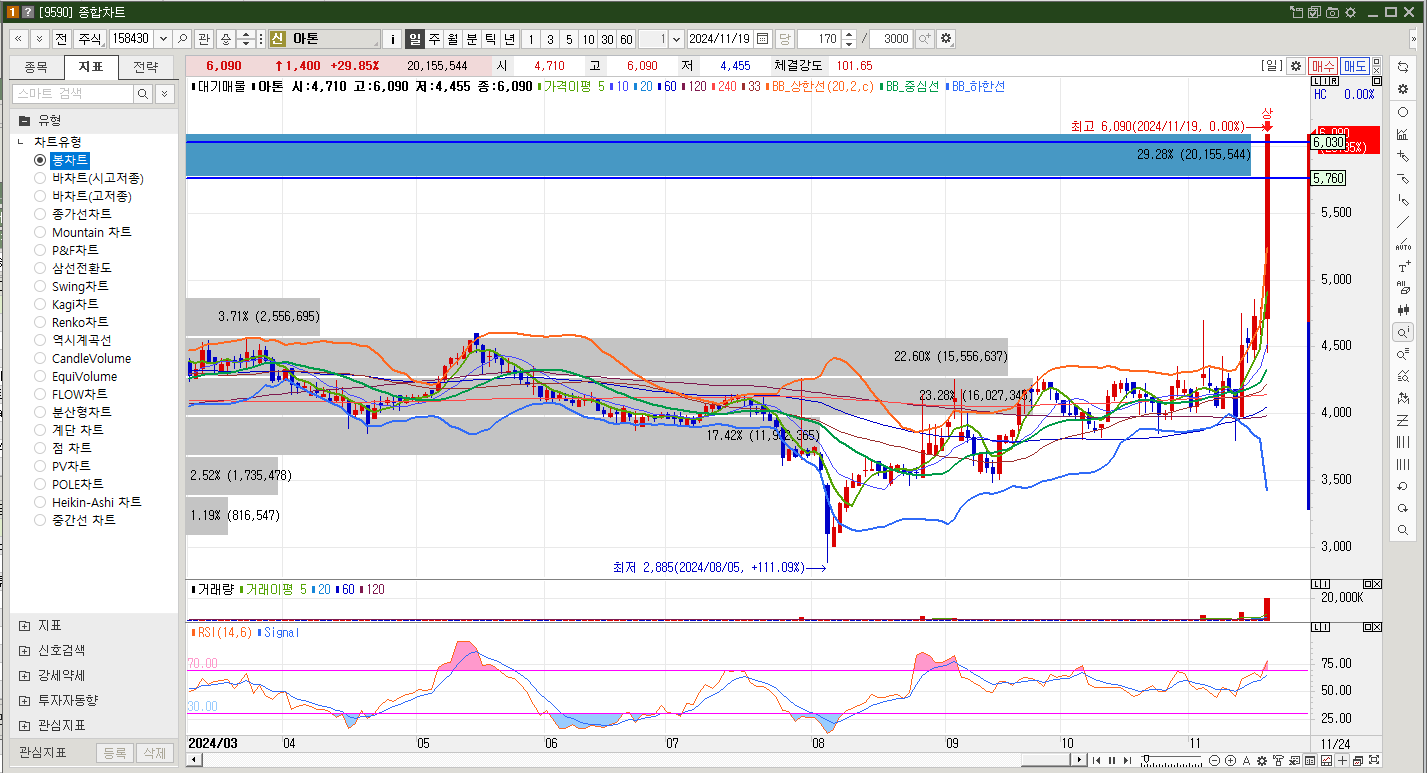Screen dimensions: 1427x773
Task: Collapse the 차트유형 tree node
Action: click(20, 142)
